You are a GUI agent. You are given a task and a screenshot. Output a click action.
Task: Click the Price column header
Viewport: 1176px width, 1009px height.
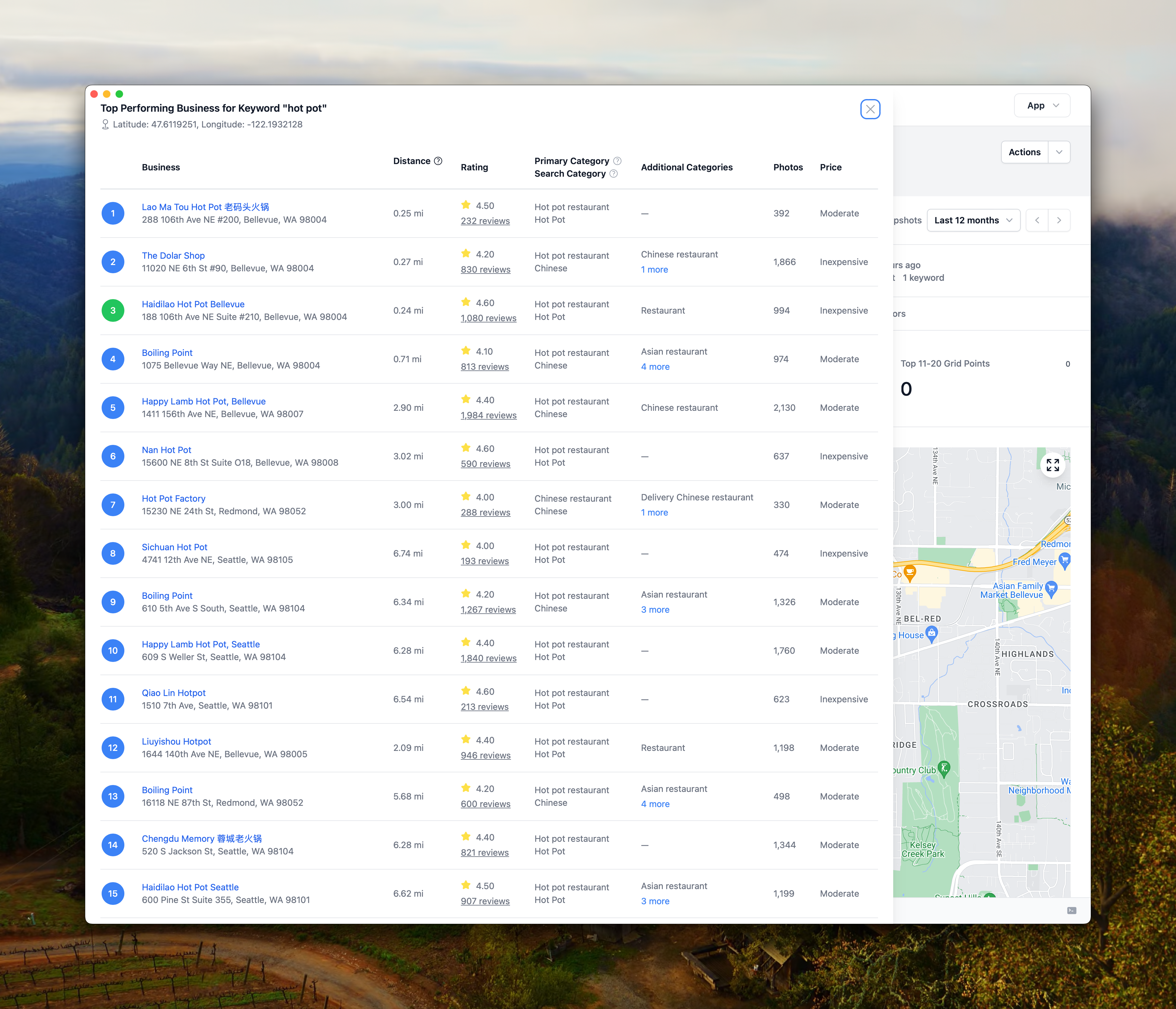click(830, 168)
